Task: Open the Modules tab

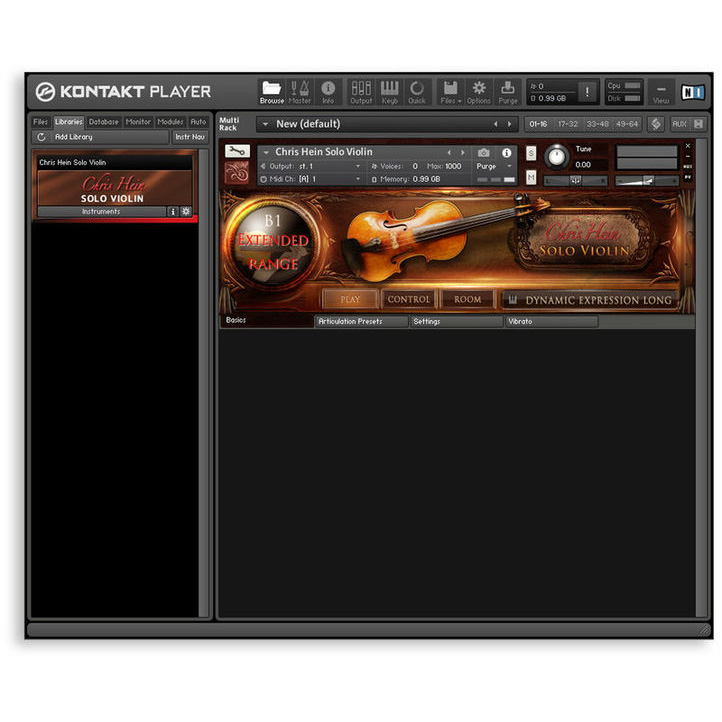Action: 170,122
